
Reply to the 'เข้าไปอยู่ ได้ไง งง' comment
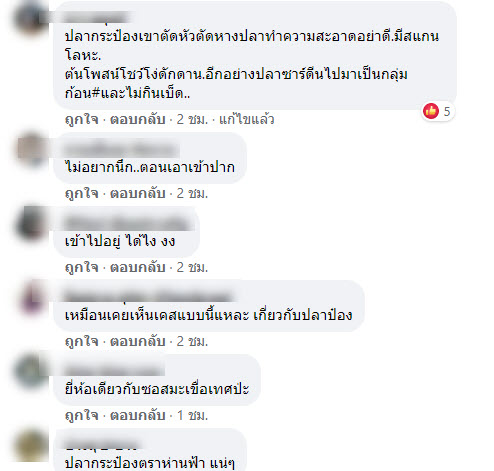tap(138, 267)
